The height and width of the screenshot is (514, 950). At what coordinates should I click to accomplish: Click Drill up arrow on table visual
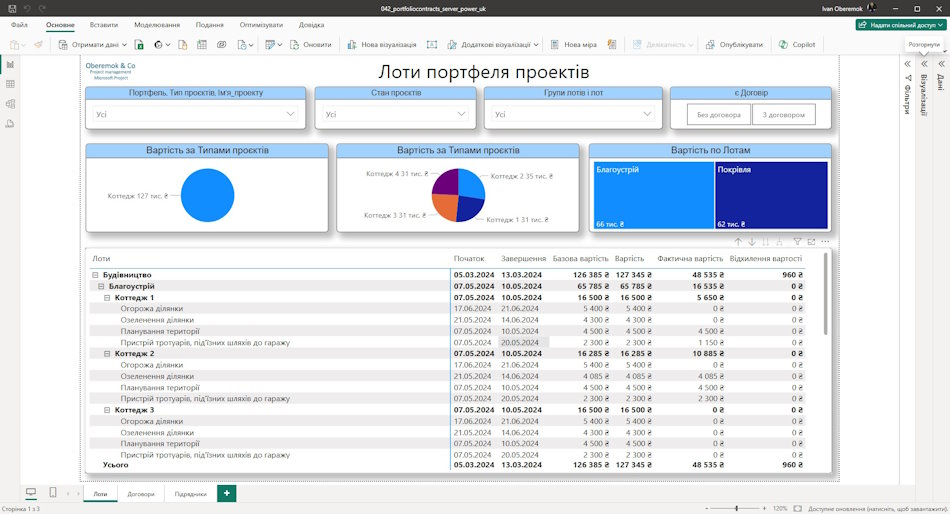point(738,242)
